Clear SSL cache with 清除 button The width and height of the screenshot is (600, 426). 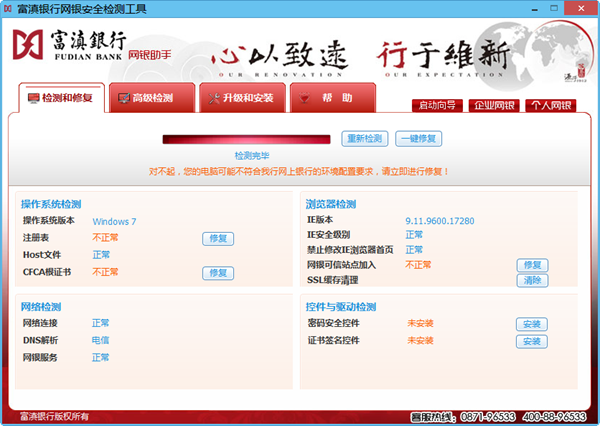click(532, 280)
